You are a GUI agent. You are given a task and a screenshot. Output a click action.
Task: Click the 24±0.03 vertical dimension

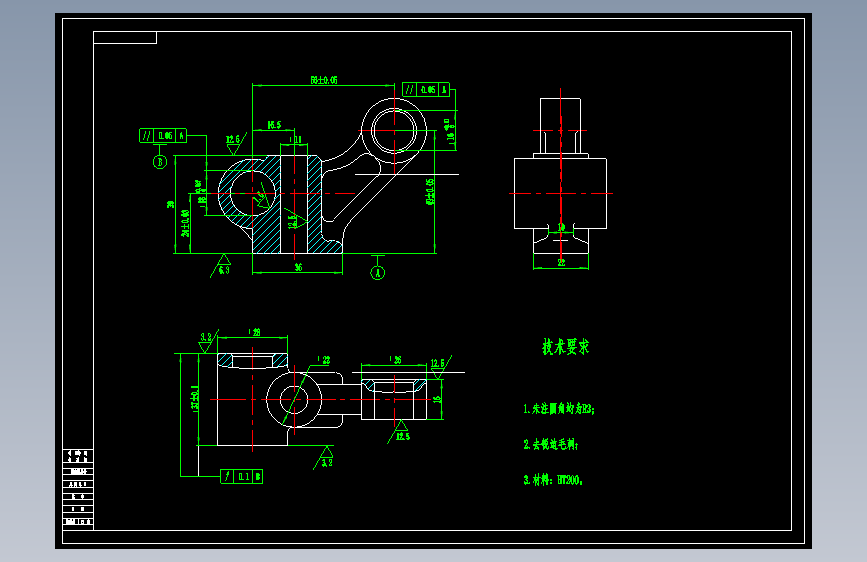(185, 223)
